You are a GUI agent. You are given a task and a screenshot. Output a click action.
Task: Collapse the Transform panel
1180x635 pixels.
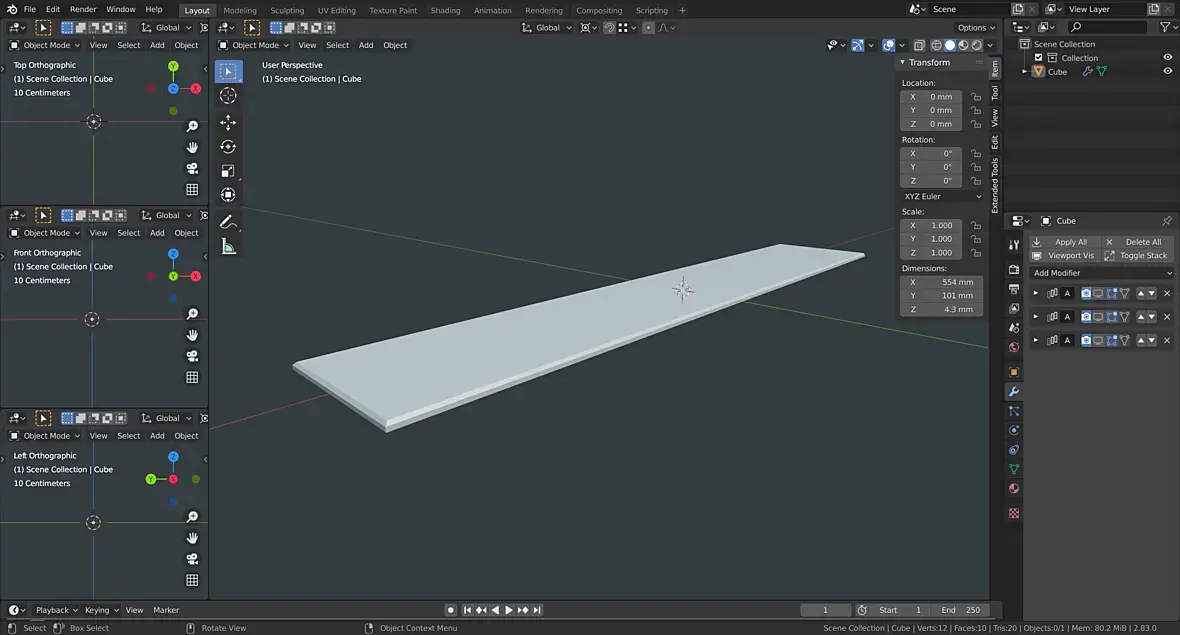pyautogui.click(x=902, y=62)
